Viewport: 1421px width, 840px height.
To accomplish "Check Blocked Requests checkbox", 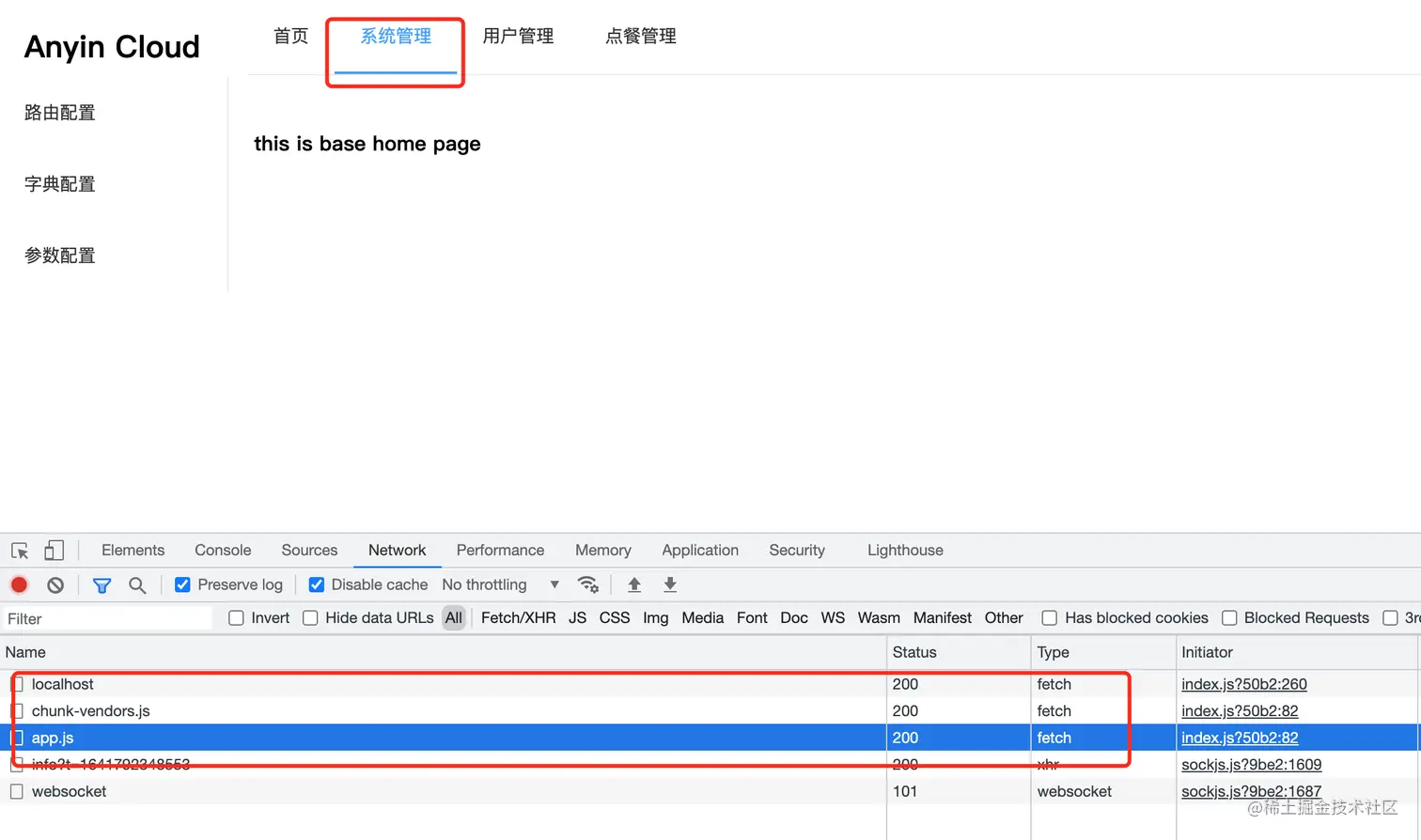I will pos(1229,617).
